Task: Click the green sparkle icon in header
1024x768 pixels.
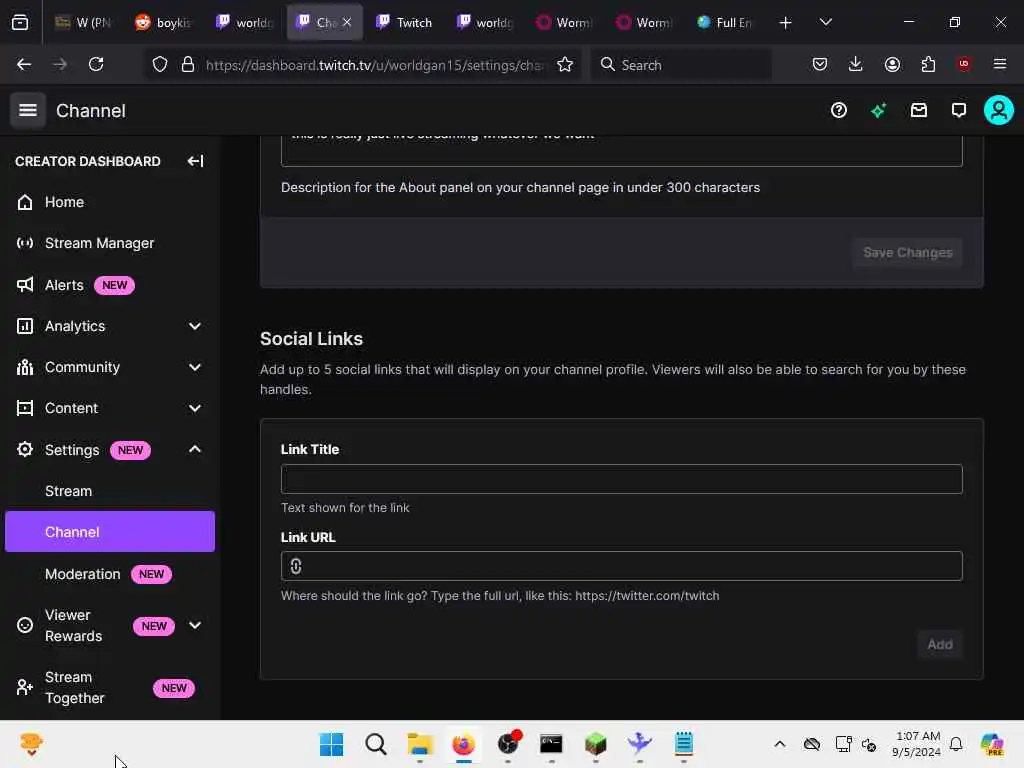Action: pos(878,110)
